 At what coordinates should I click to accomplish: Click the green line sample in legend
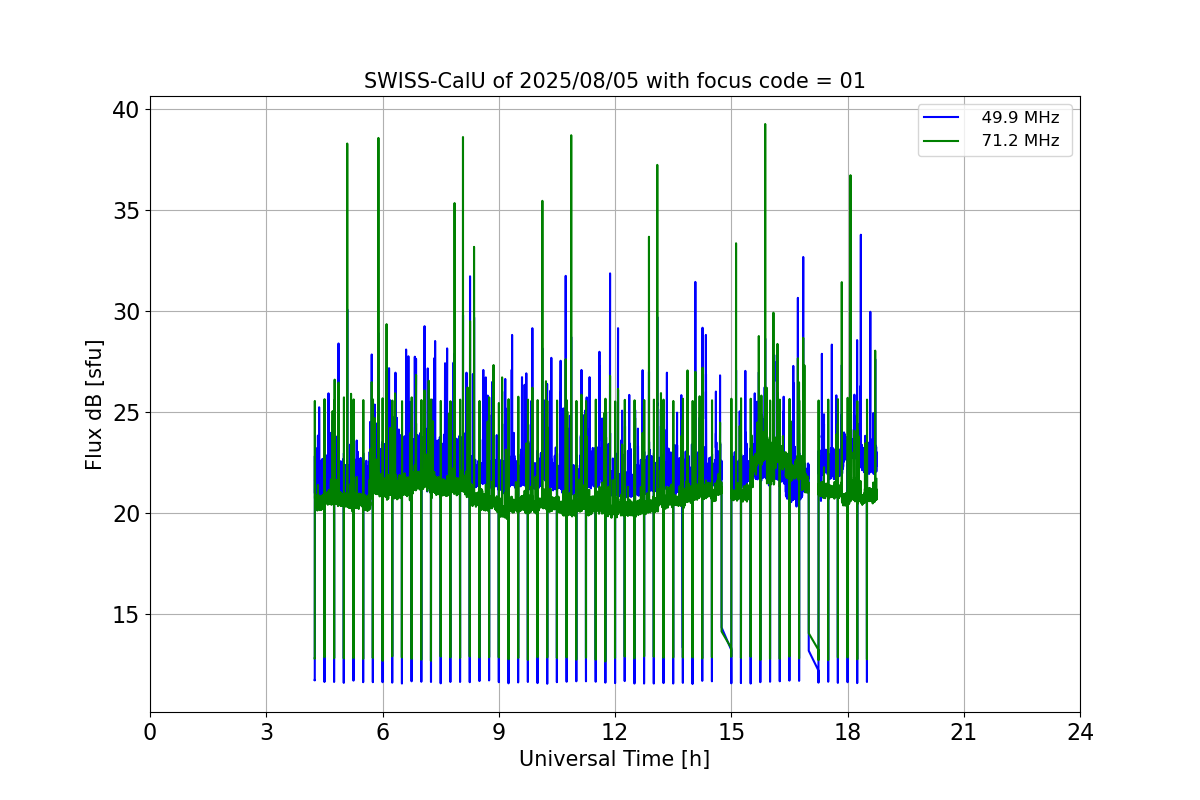click(943, 141)
